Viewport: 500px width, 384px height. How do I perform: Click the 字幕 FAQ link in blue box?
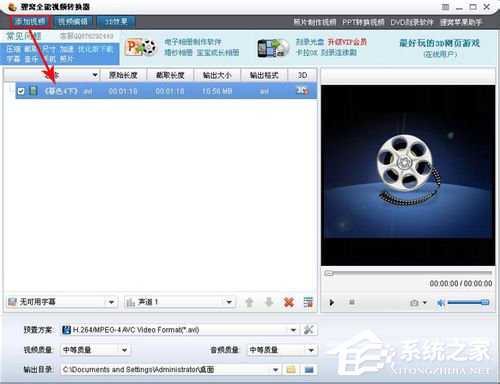tap(13, 59)
